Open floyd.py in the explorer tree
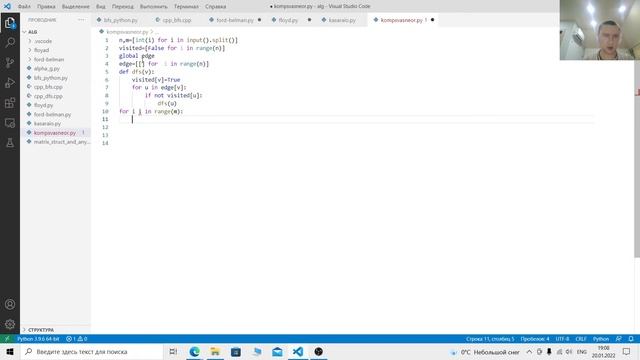This screenshot has height=360, width=640. (43, 105)
